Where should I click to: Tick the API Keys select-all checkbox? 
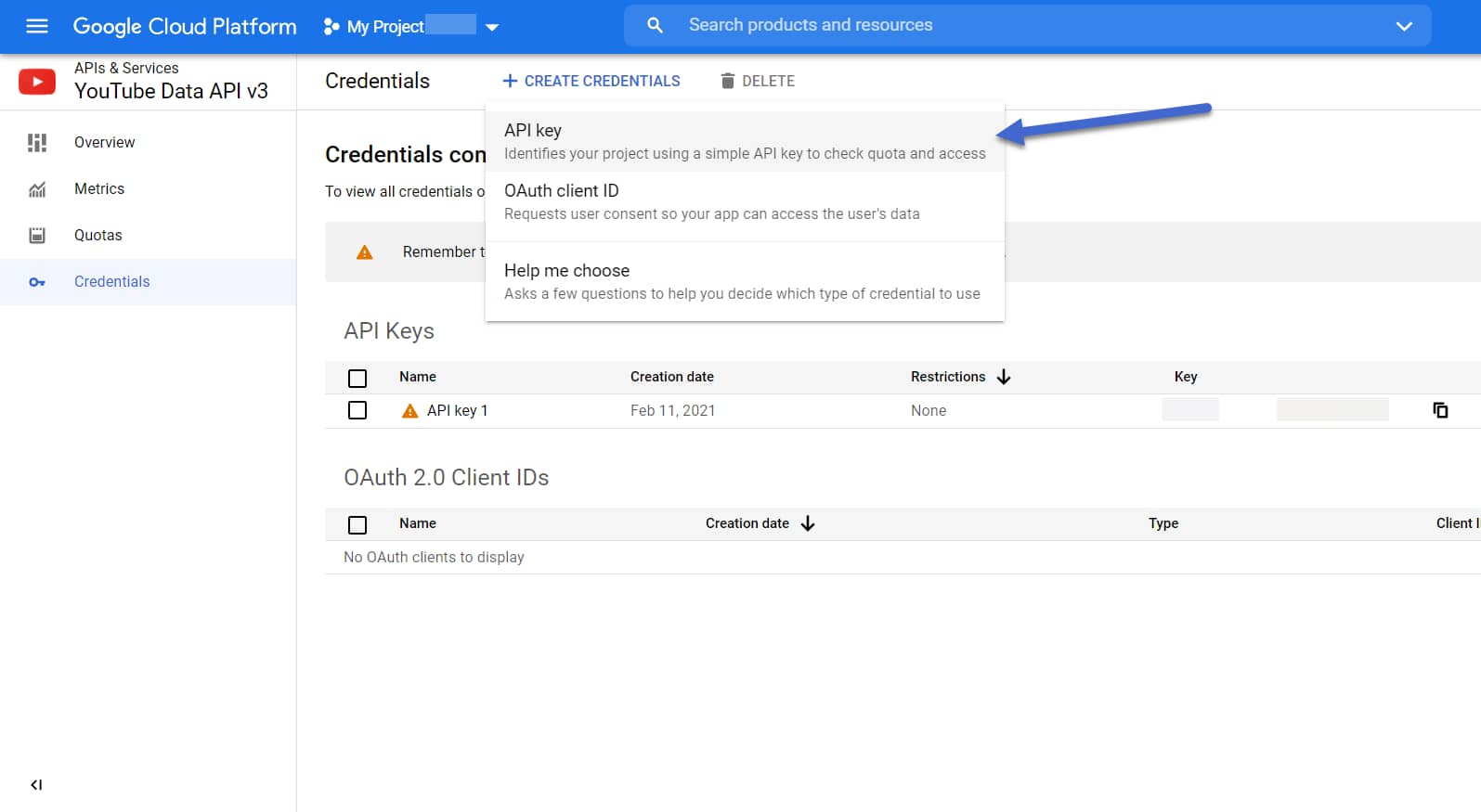point(357,378)
